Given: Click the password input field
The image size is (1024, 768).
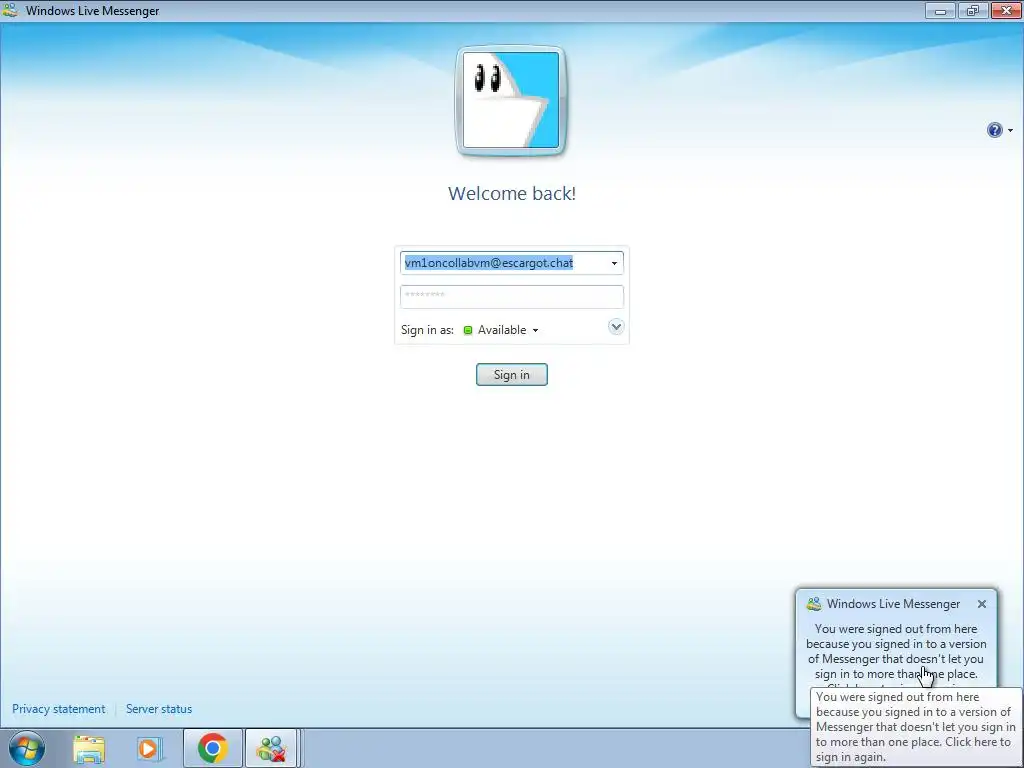Looking at the screenshot, I should [511, 296].
